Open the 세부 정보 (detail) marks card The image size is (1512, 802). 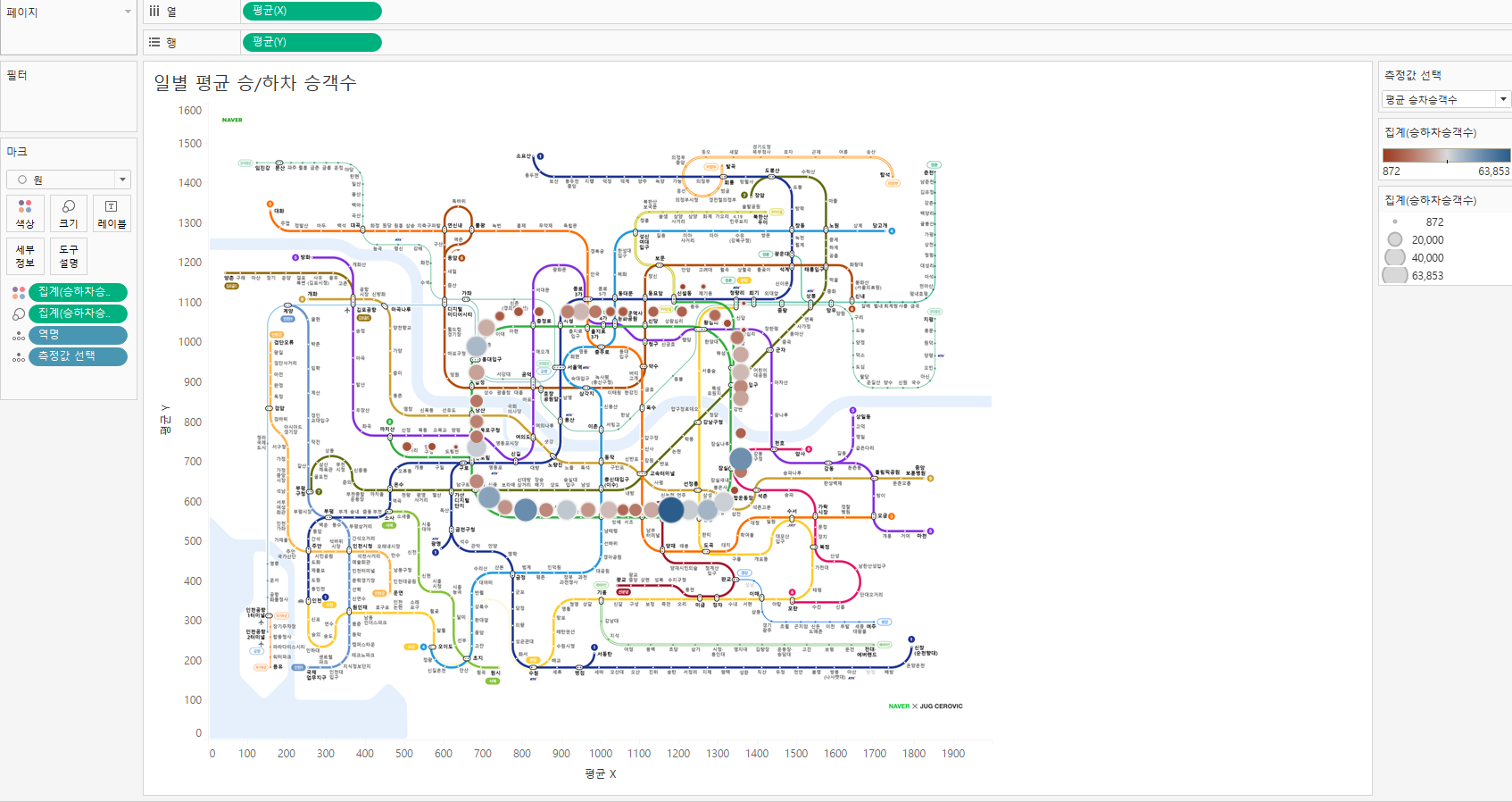pyautogui.click(x=25, y=256)
